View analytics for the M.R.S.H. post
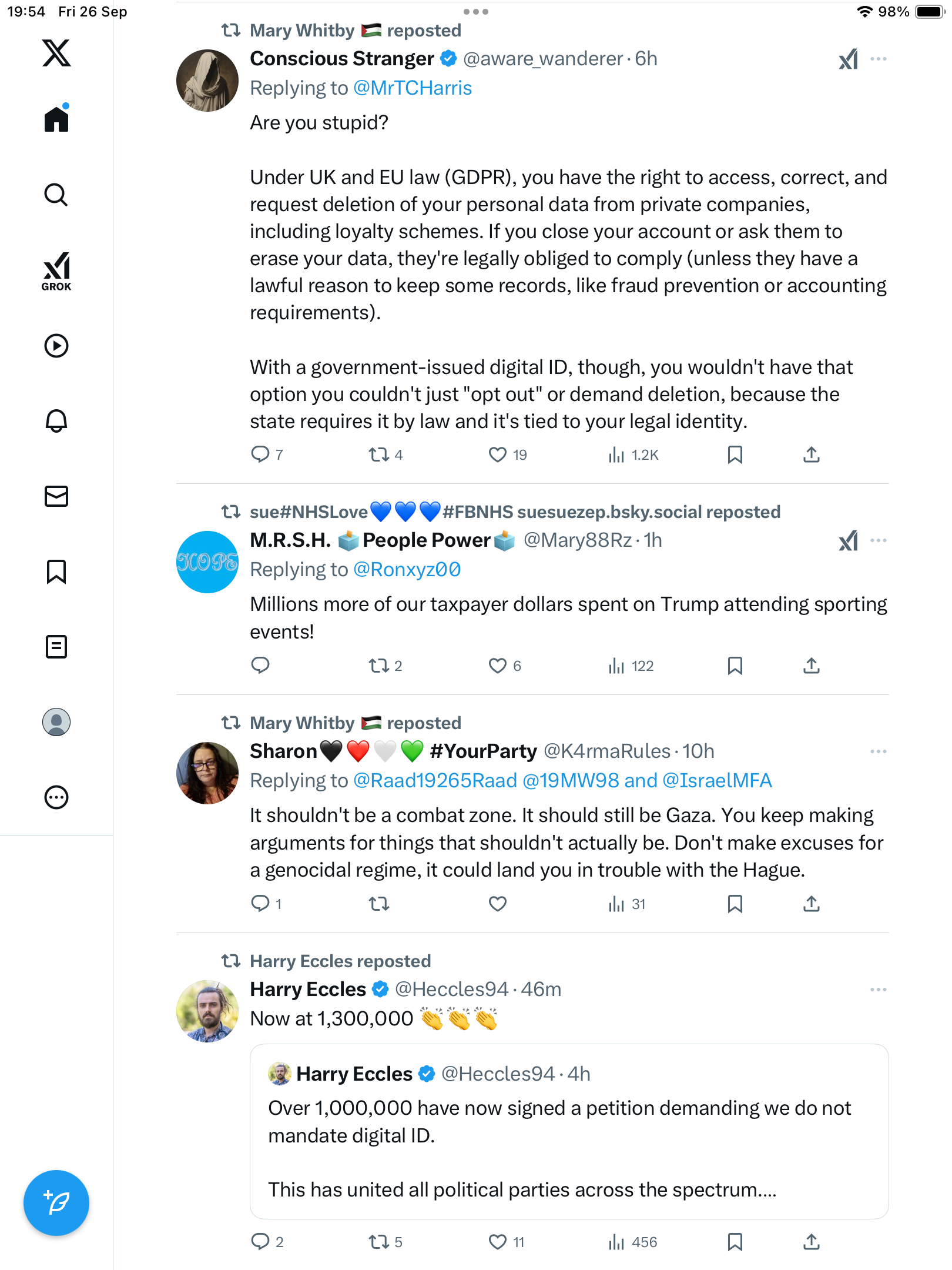The image size is (952, 1270). tap(631, 666)
